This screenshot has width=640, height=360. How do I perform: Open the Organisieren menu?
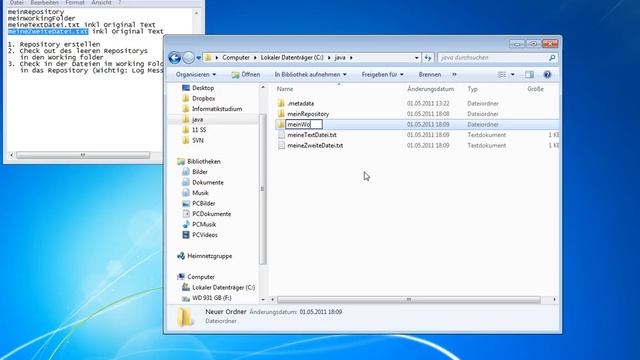click(196, 75)
